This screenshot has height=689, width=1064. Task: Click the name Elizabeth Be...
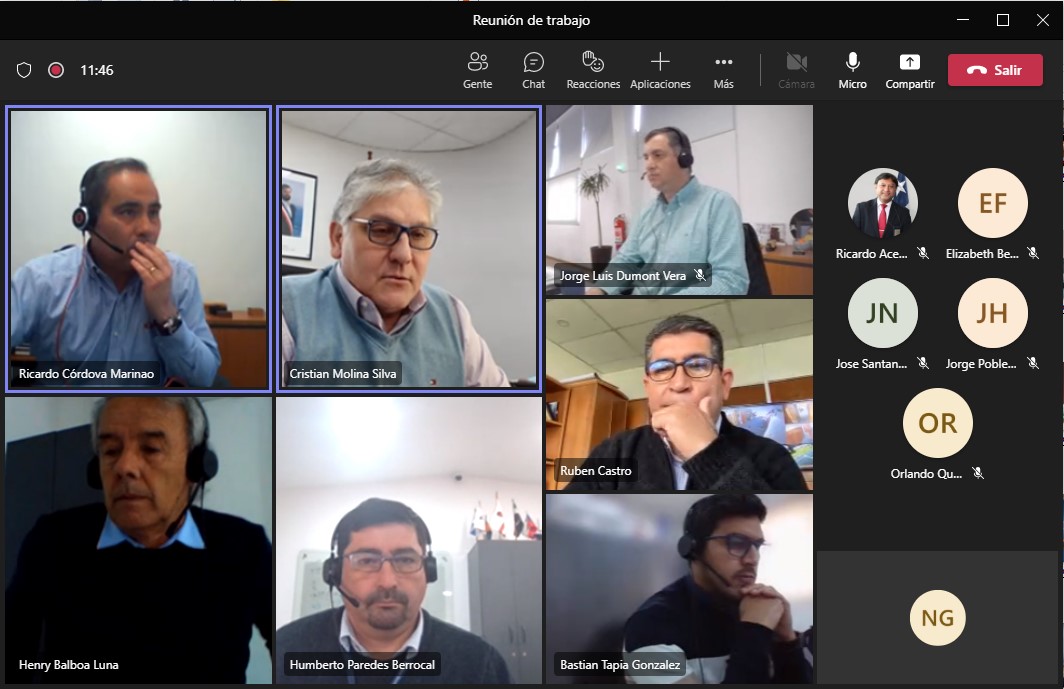point(982,254)
